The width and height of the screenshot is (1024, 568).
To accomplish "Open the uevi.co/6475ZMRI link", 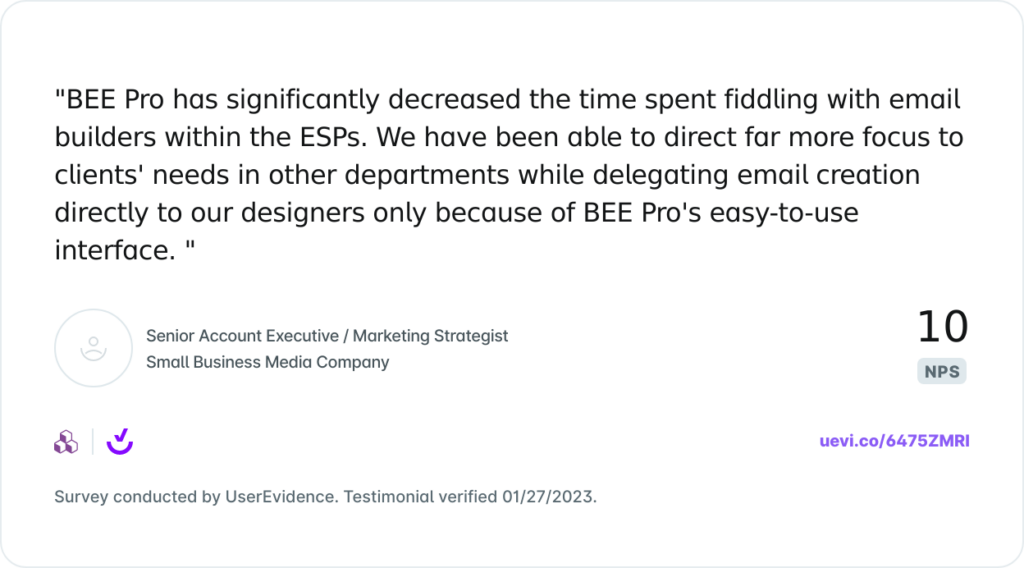I will pos(894,441).
